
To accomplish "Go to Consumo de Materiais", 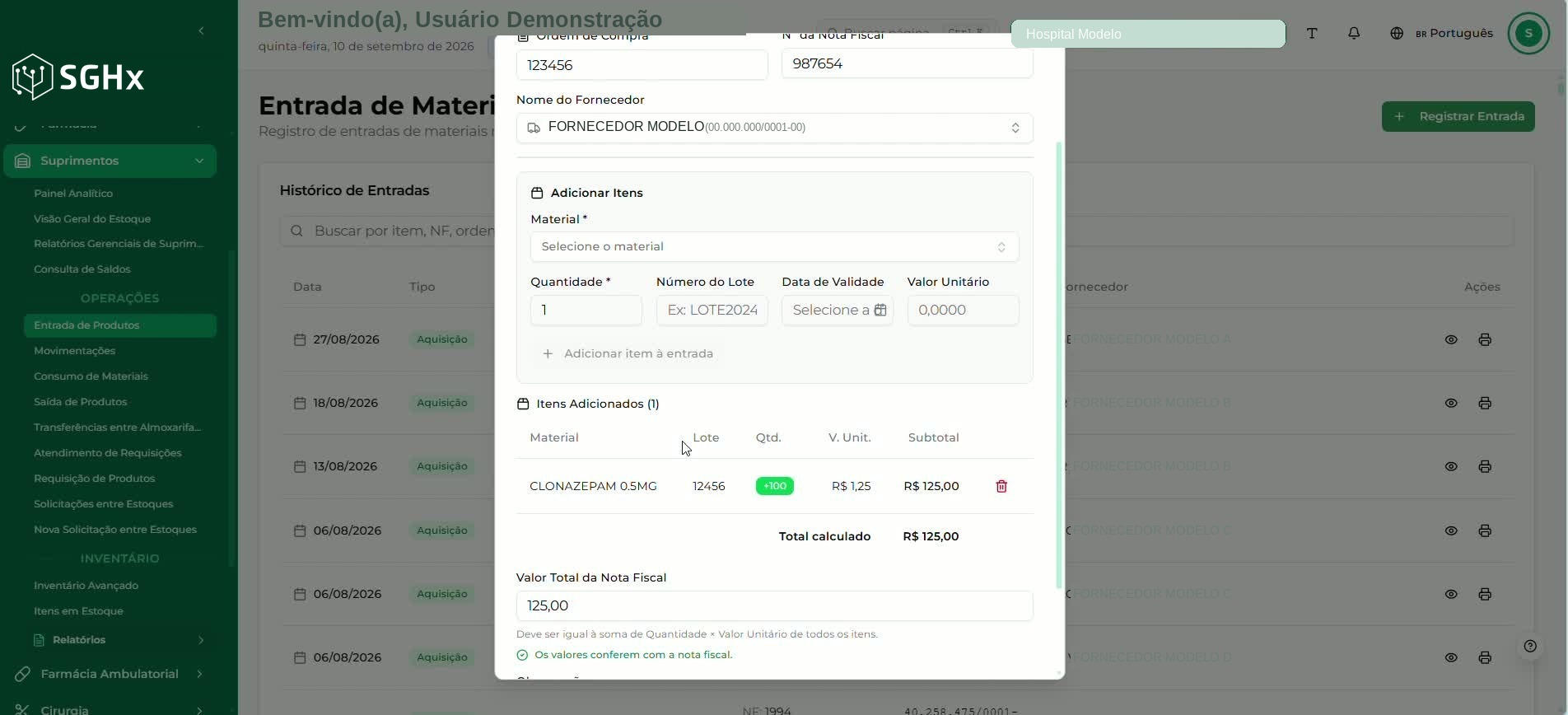I will pyautogui.click(x=91, y=376).
